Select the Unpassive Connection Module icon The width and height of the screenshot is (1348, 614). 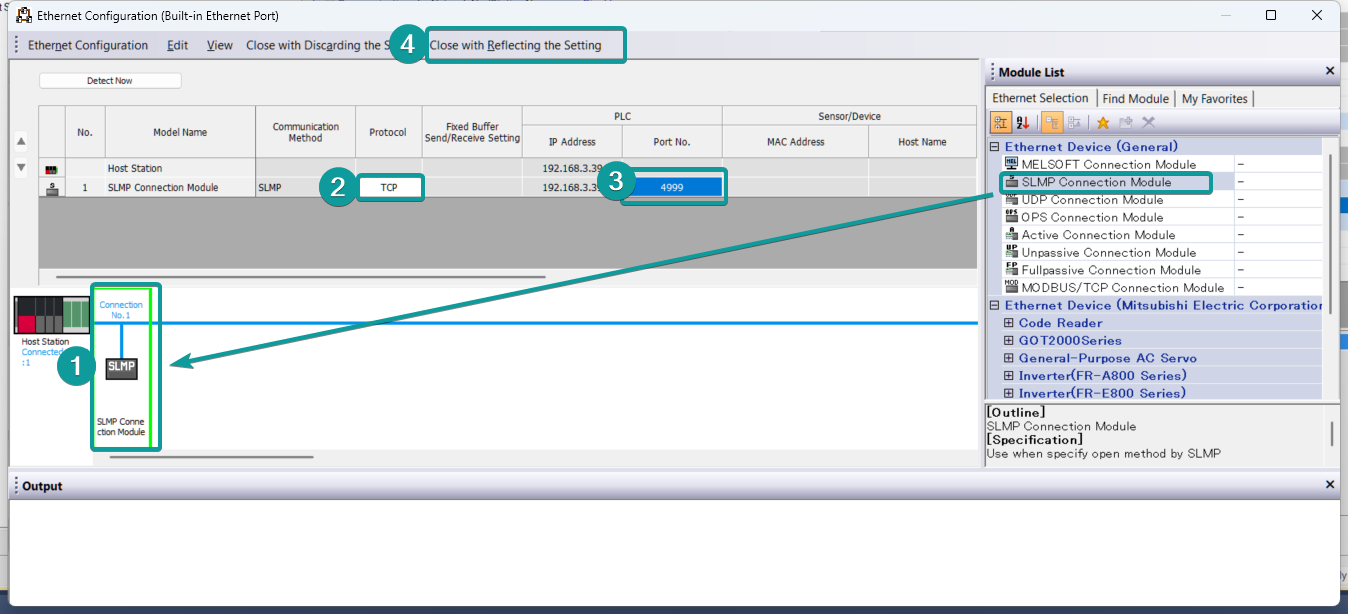click(1012, 252)
